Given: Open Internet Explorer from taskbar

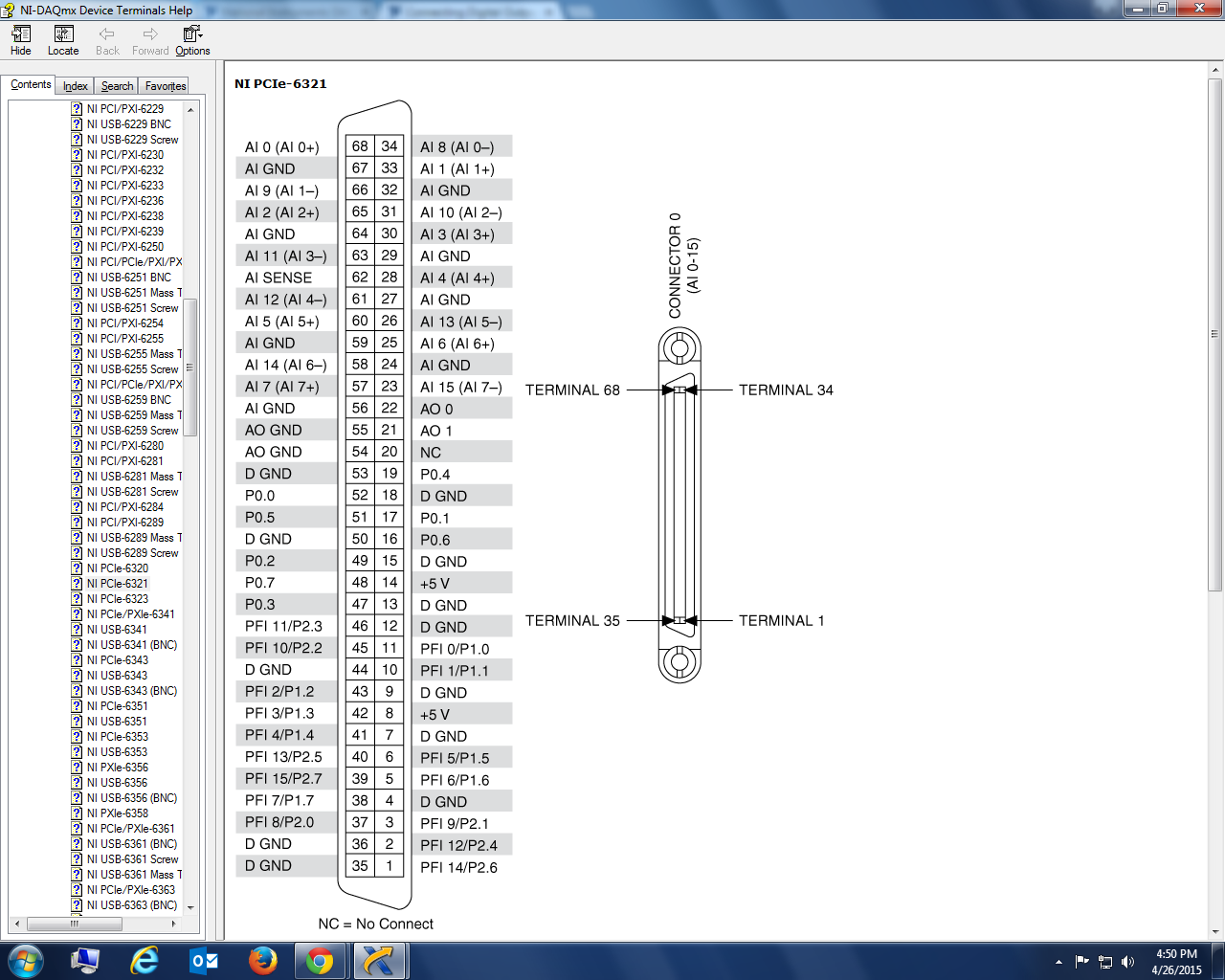Looking at the screenshot, I should coord(145,961).
